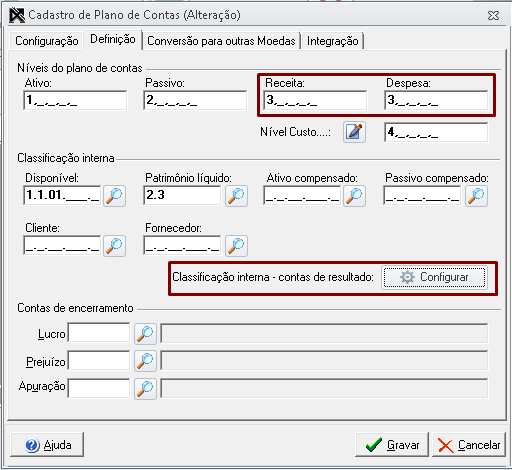Click the Ativo compensado magnifier icon

pos(354,196)
